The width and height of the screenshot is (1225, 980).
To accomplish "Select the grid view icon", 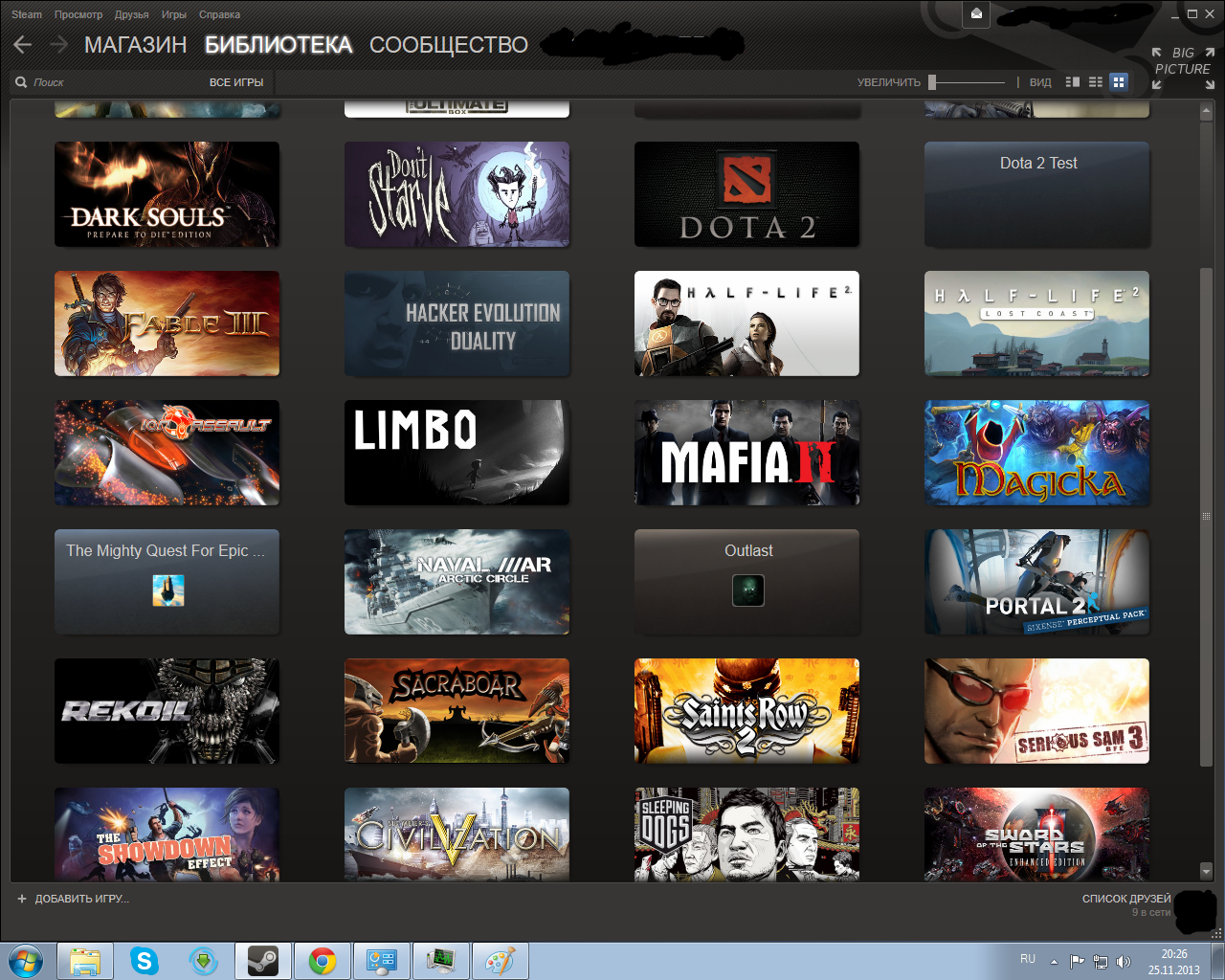I will (x=1119, y=82).
